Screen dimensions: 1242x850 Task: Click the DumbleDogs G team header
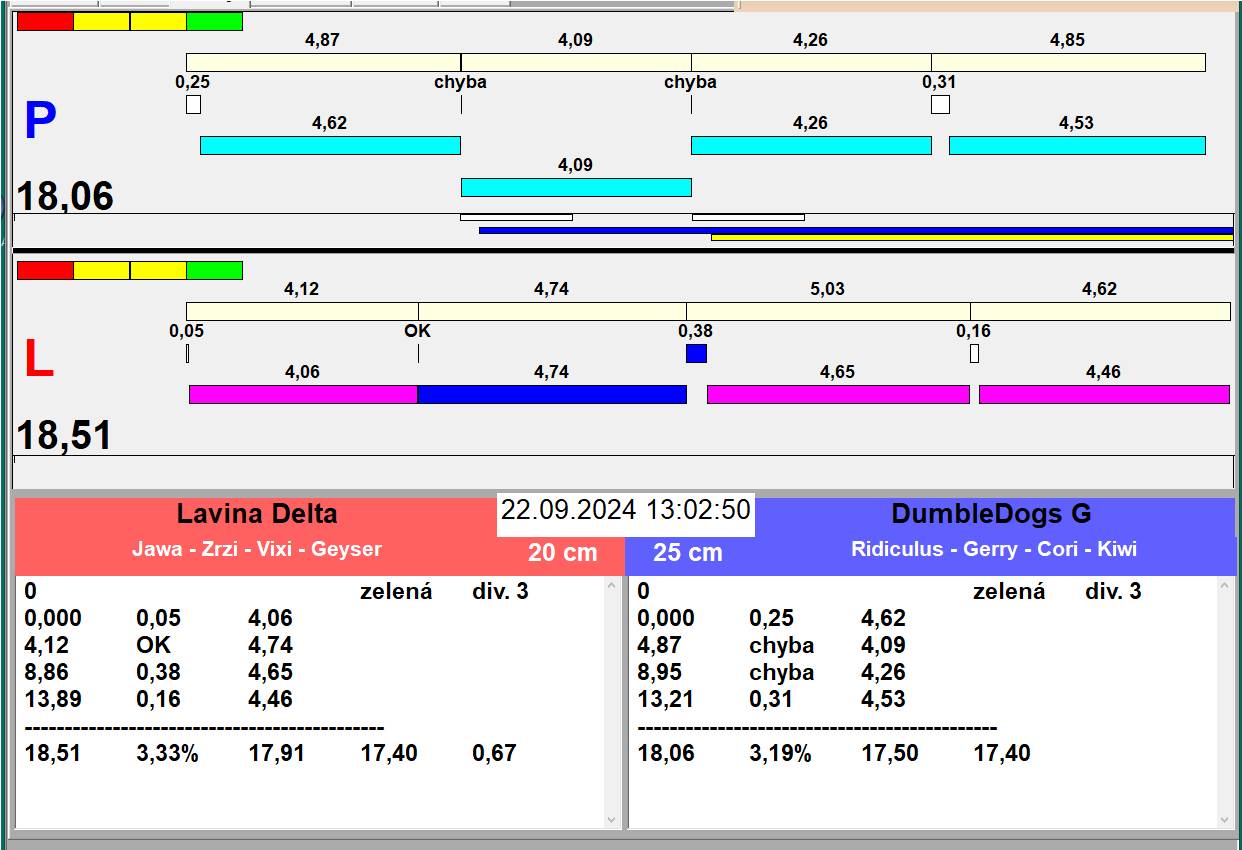(x=991, y=514)
